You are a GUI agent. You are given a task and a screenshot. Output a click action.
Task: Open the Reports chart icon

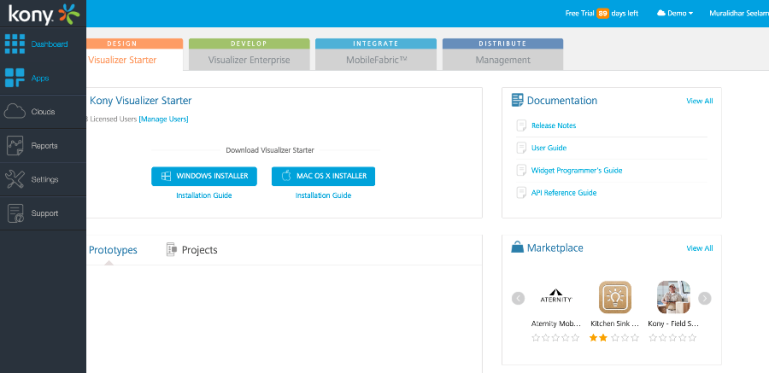[15, 145]
